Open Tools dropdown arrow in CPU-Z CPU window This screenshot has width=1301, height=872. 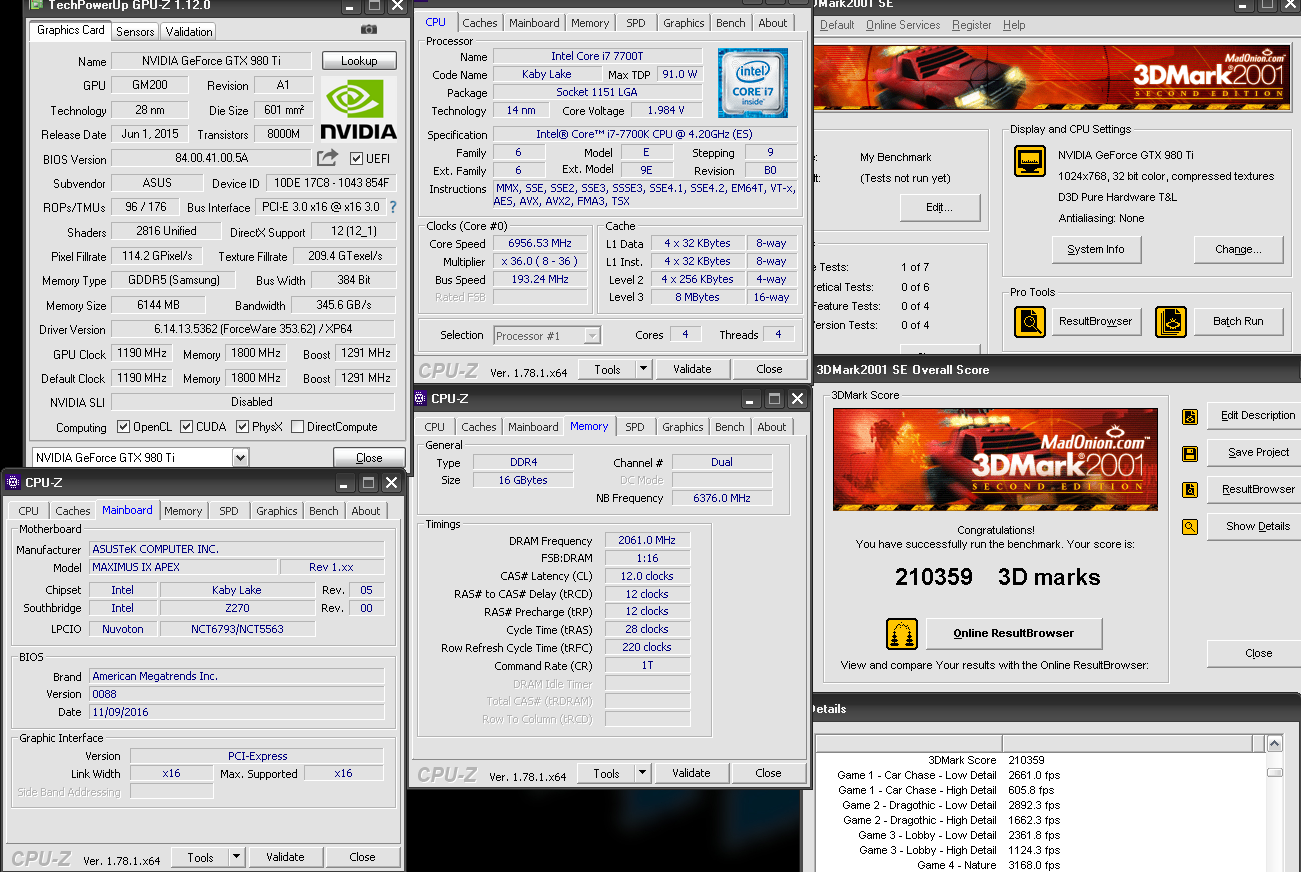coord(643,369)
